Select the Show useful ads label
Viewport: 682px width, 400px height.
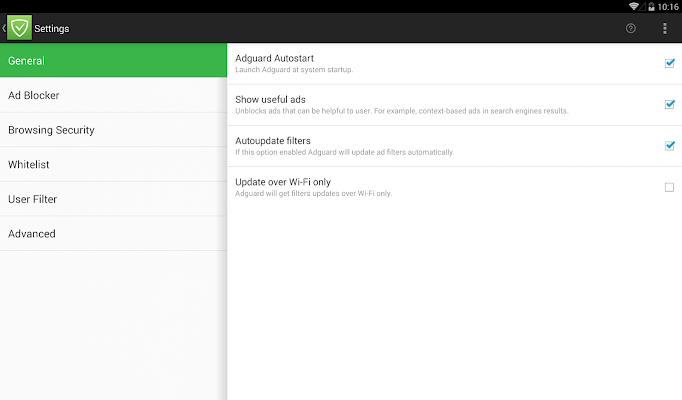tap(271, 100)
